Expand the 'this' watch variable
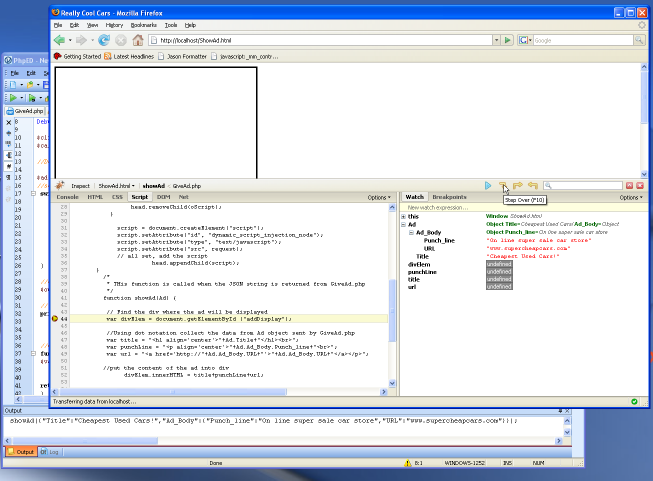The height and width of the screenshot is (481, 653). tap(403, 216)
